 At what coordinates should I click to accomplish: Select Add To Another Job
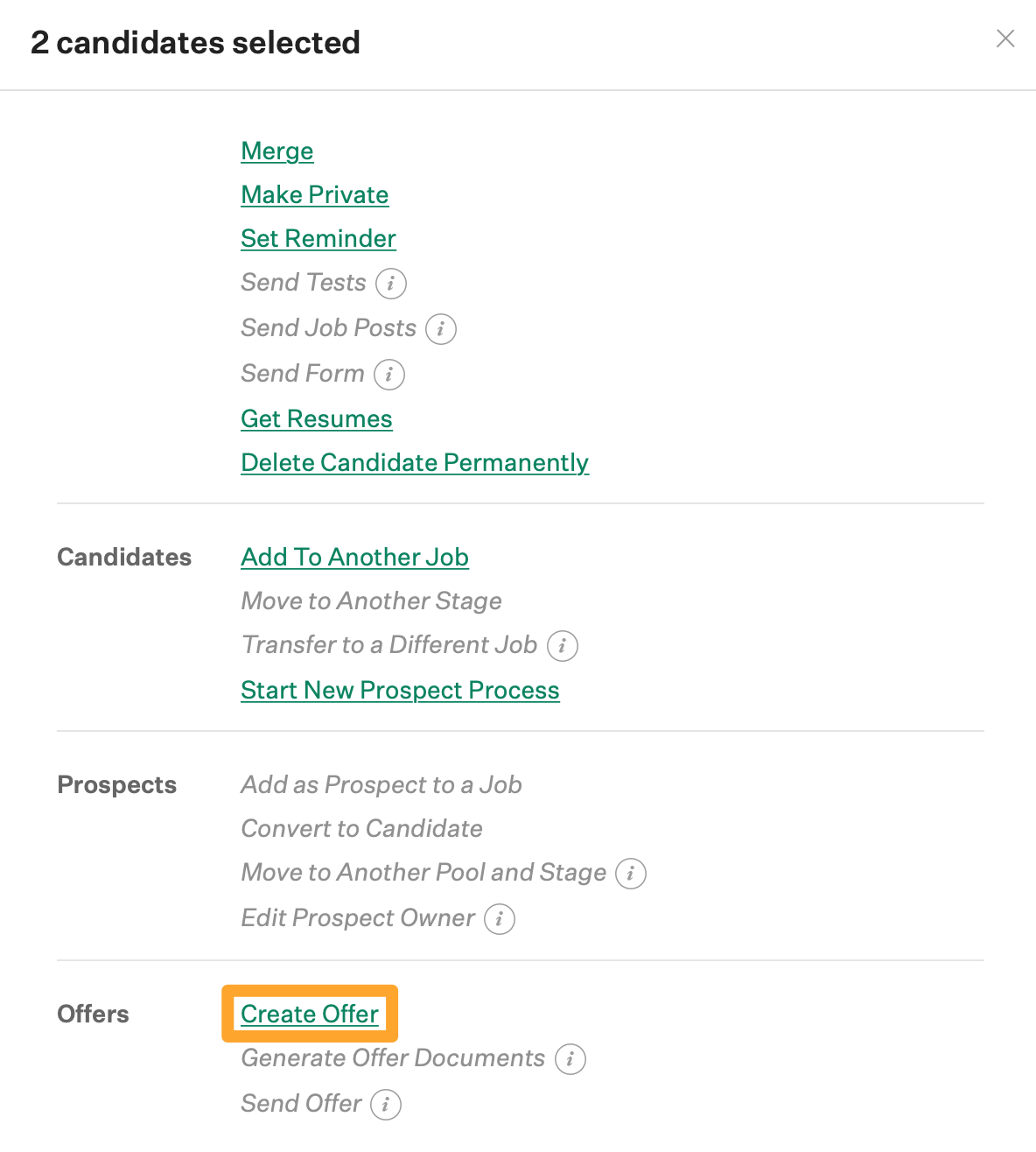355,557
